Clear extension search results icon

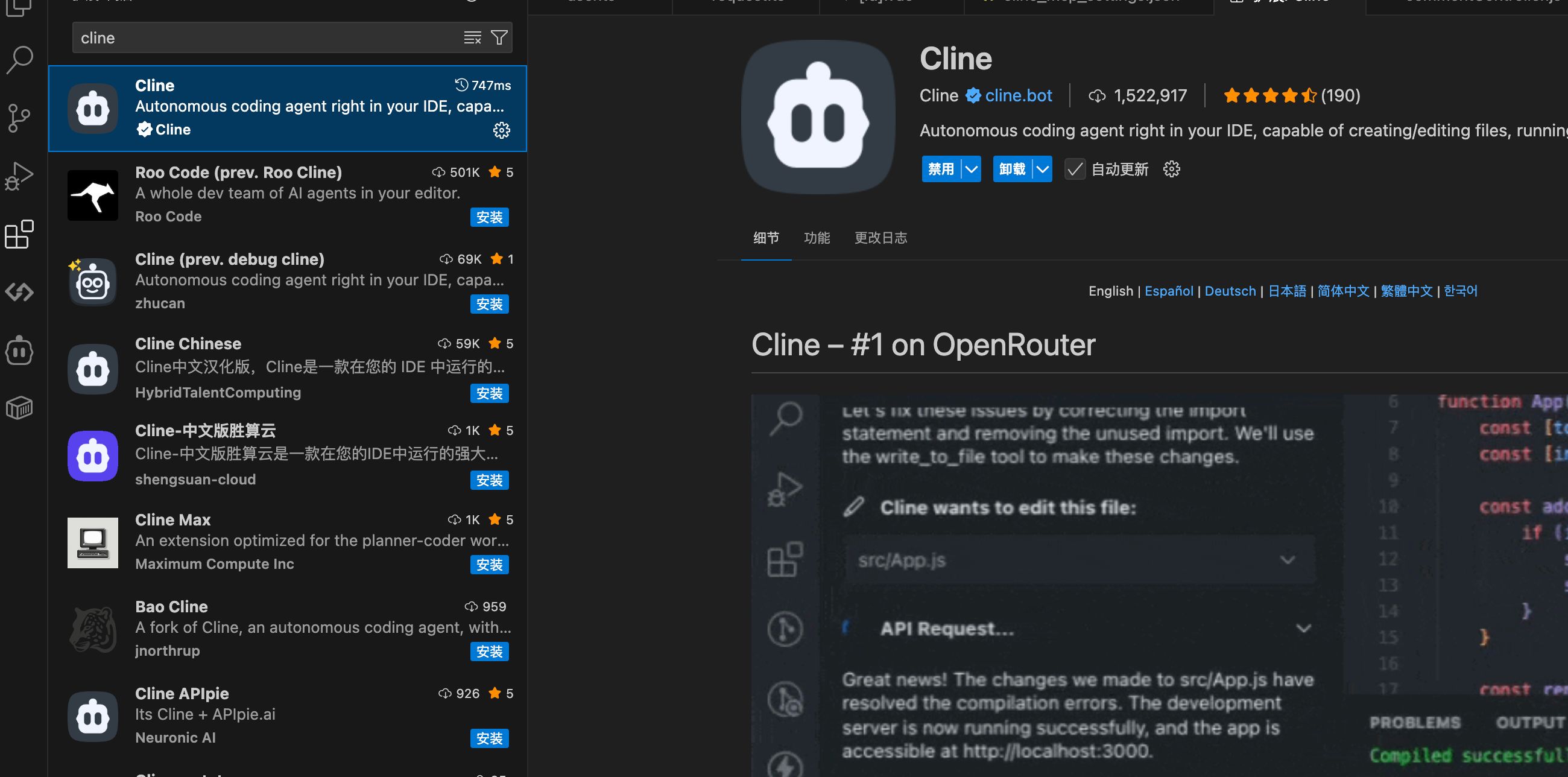[472, 38]
